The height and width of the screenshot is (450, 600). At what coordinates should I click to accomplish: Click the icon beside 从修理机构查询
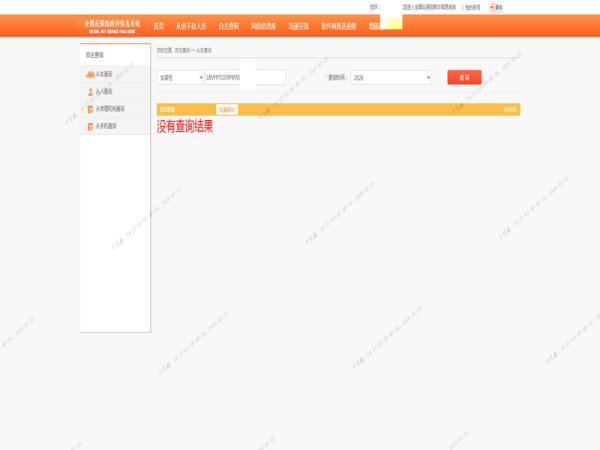click(x=90, y=109)
